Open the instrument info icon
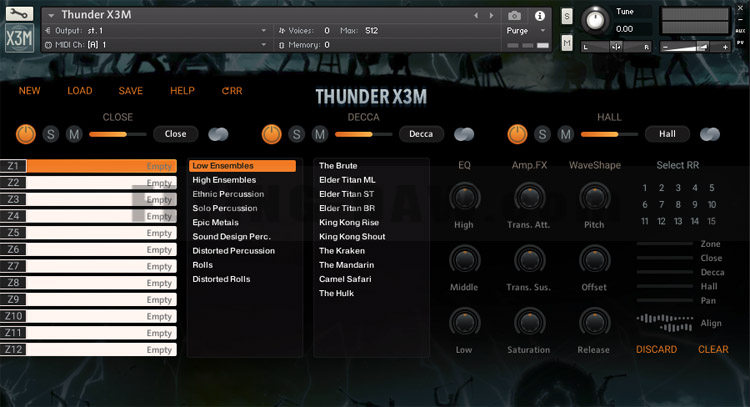The image size is (750, 407). [x=540, y=16]
